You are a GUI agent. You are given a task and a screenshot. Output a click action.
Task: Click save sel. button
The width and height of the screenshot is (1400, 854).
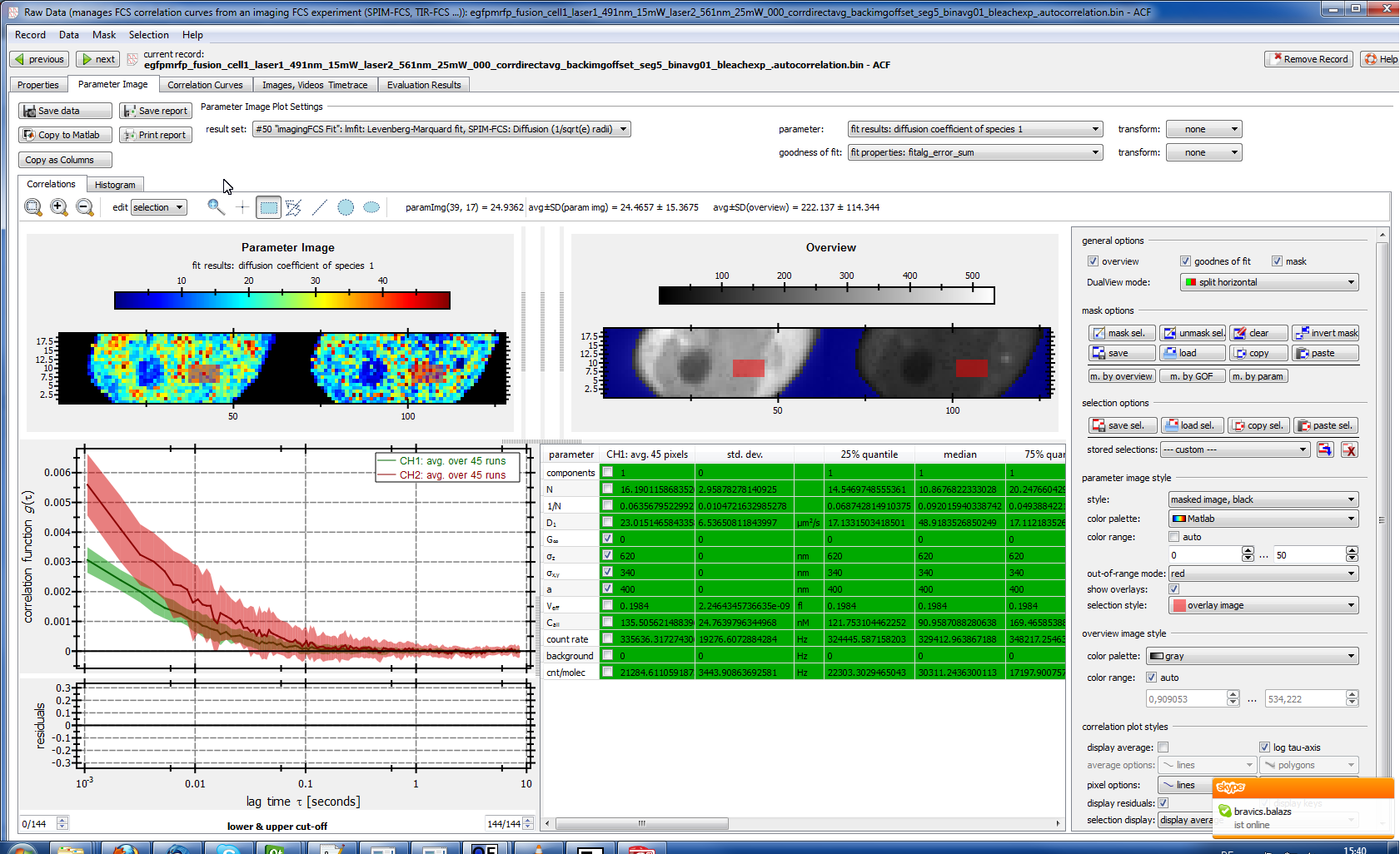click(1121, 425)
